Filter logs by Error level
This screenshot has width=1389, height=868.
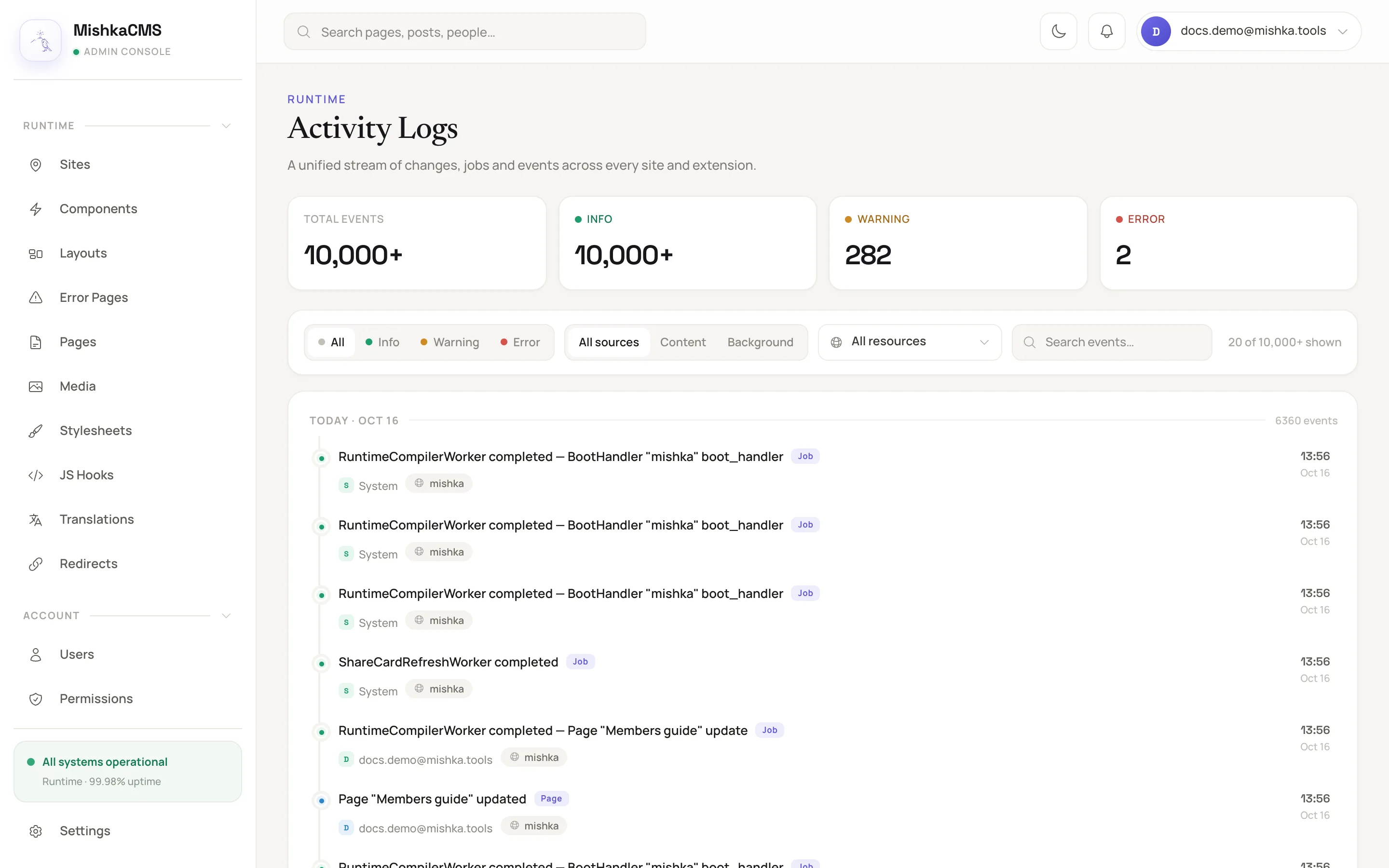click(520, 342)
